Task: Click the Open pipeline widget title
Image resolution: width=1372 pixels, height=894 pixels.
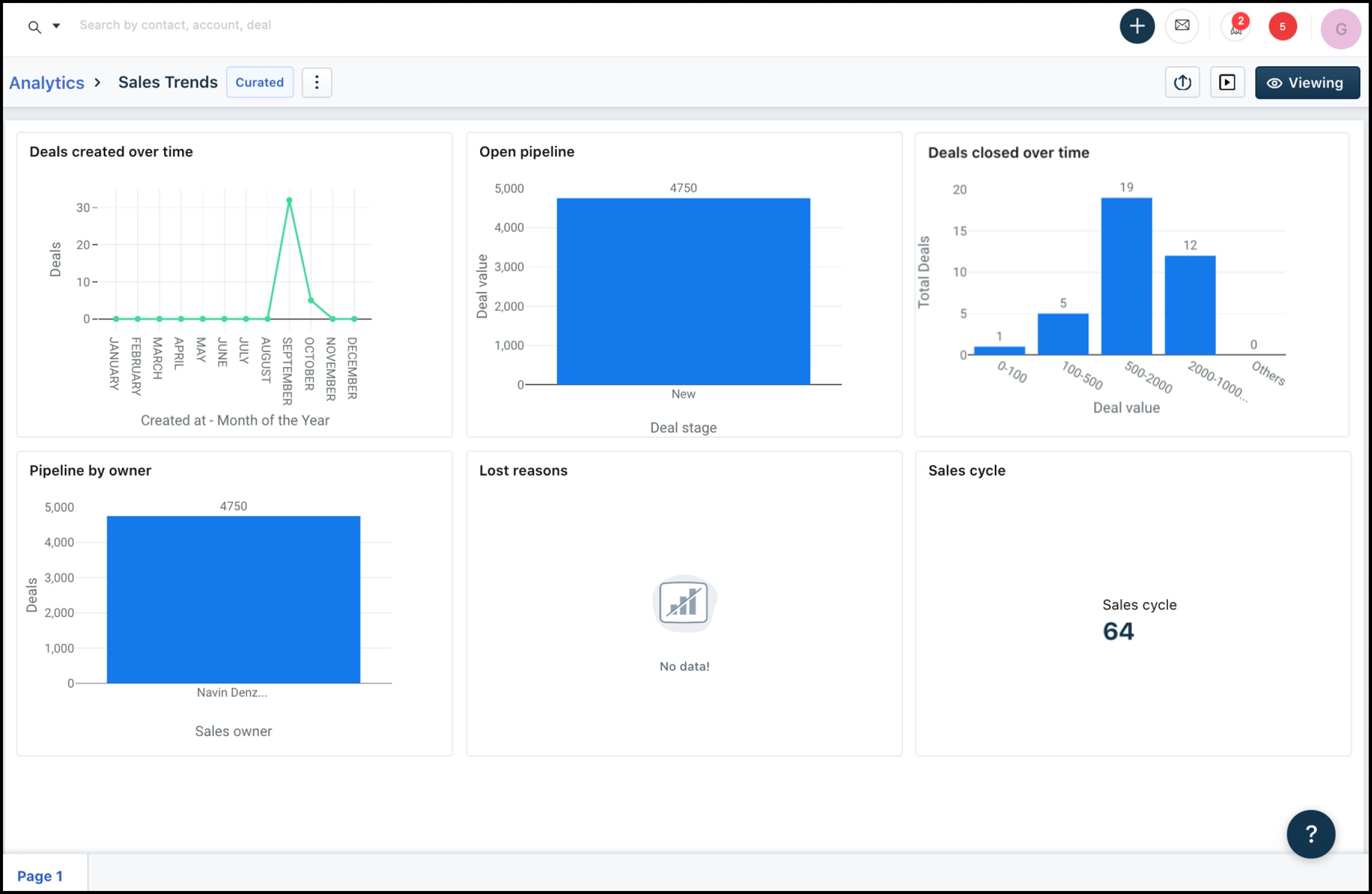Action: (526, 152)
